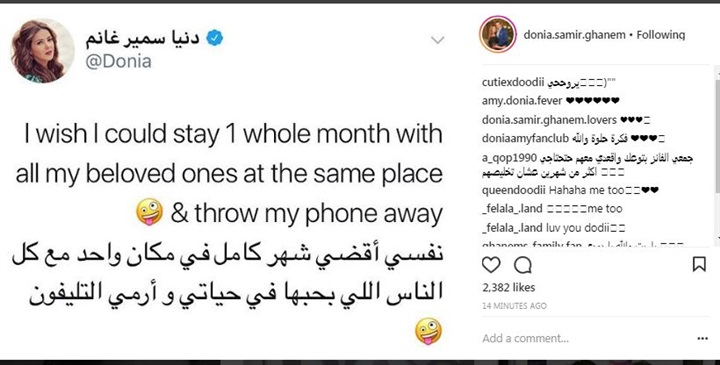Open the three-dot more options menu
The height and width of the screenshot is (365, 720).
tap(703, 339)
